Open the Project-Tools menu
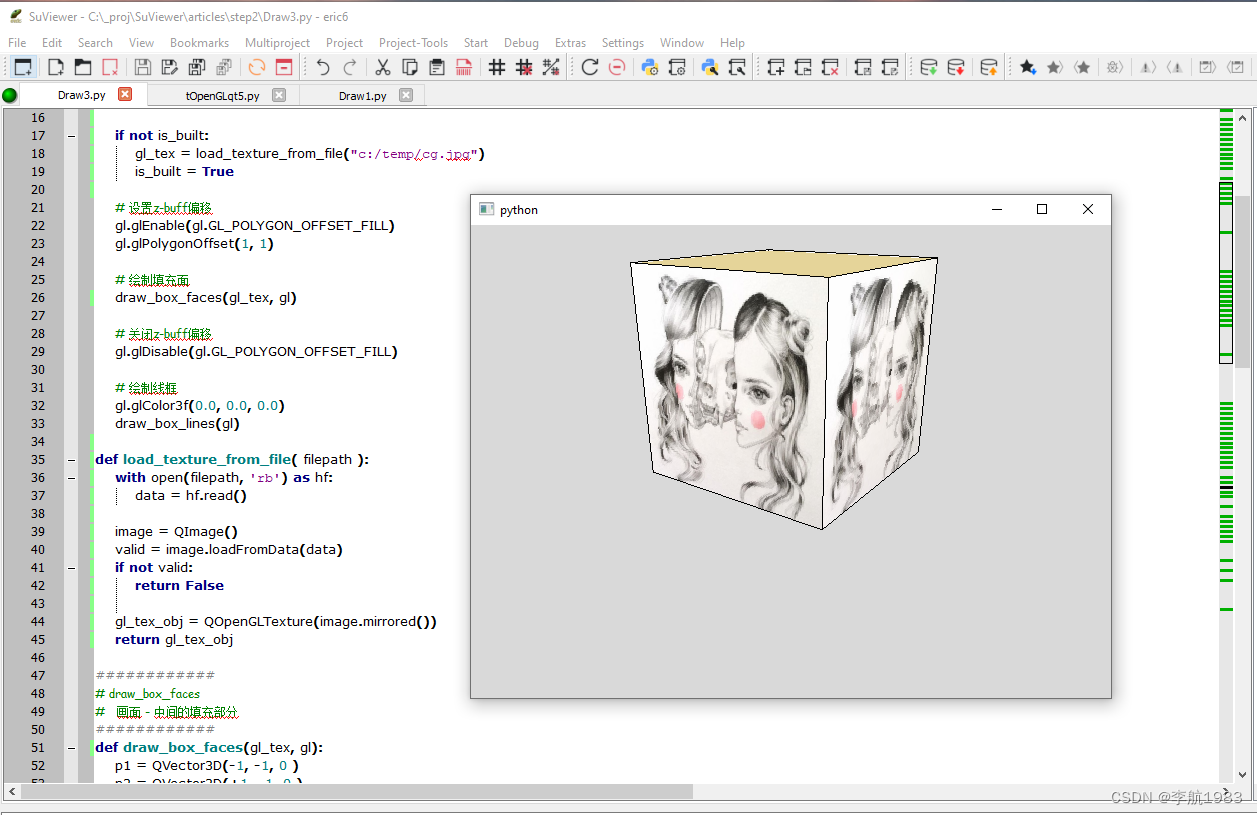The image size is (1257, 815). [413, 43]
